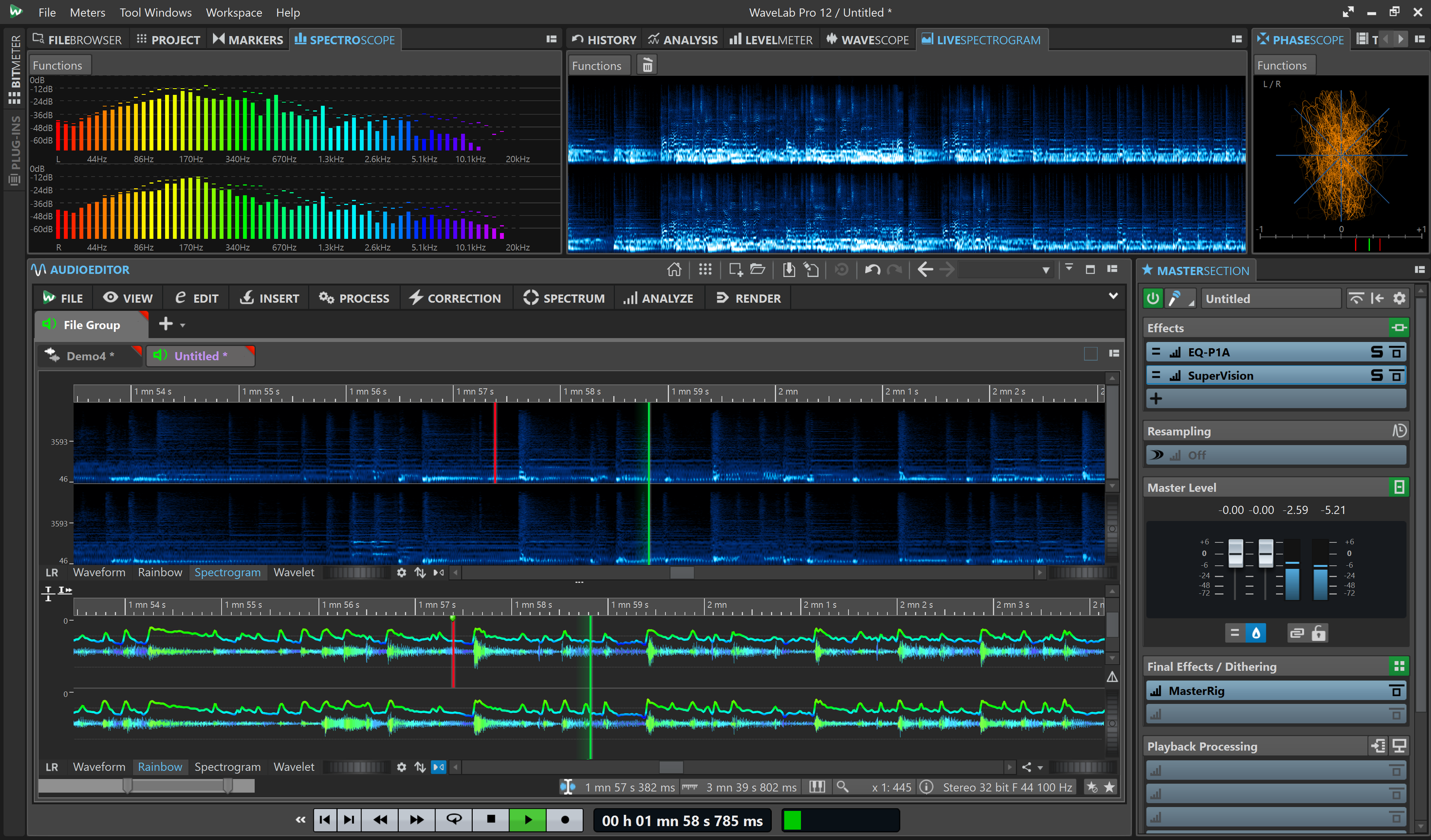Toggle the green power button of Master Section
1431x840 pixels.
(1153, 298)
